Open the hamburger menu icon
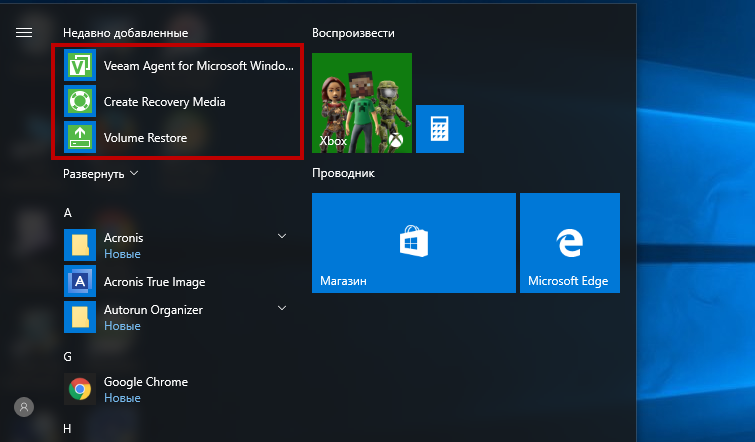 24,33
